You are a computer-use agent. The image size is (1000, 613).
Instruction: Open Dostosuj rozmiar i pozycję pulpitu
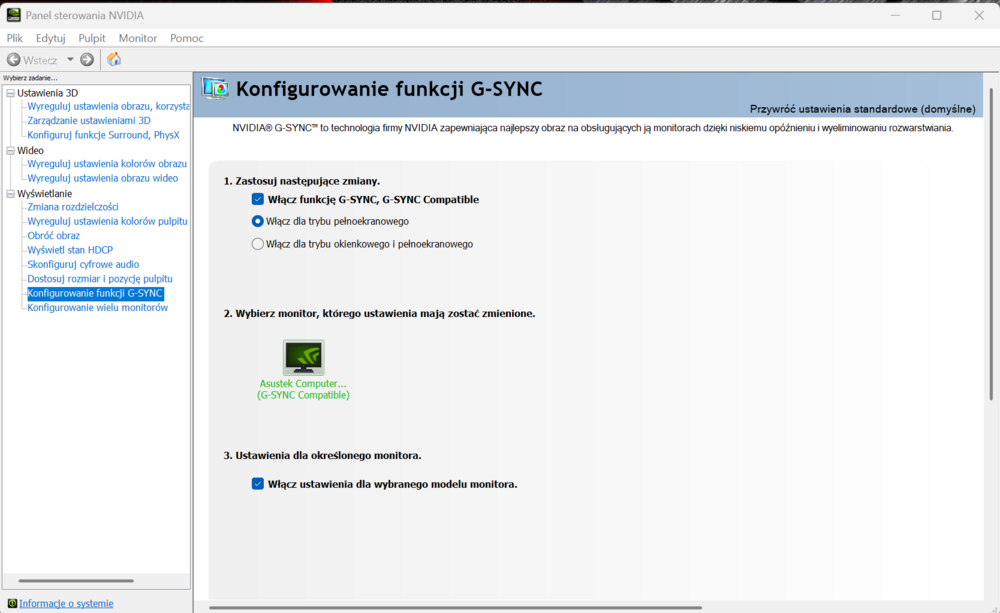[100, 279]
